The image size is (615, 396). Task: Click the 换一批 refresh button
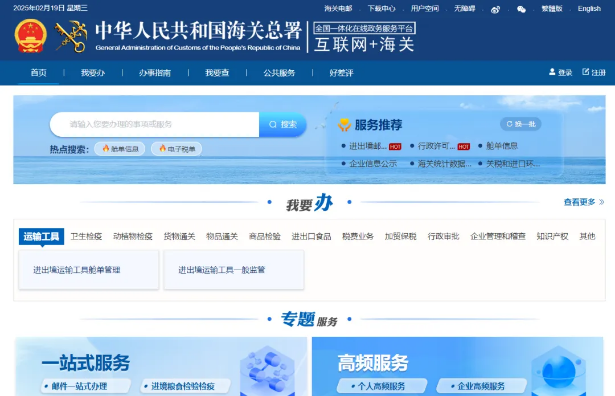click(521, 124)
